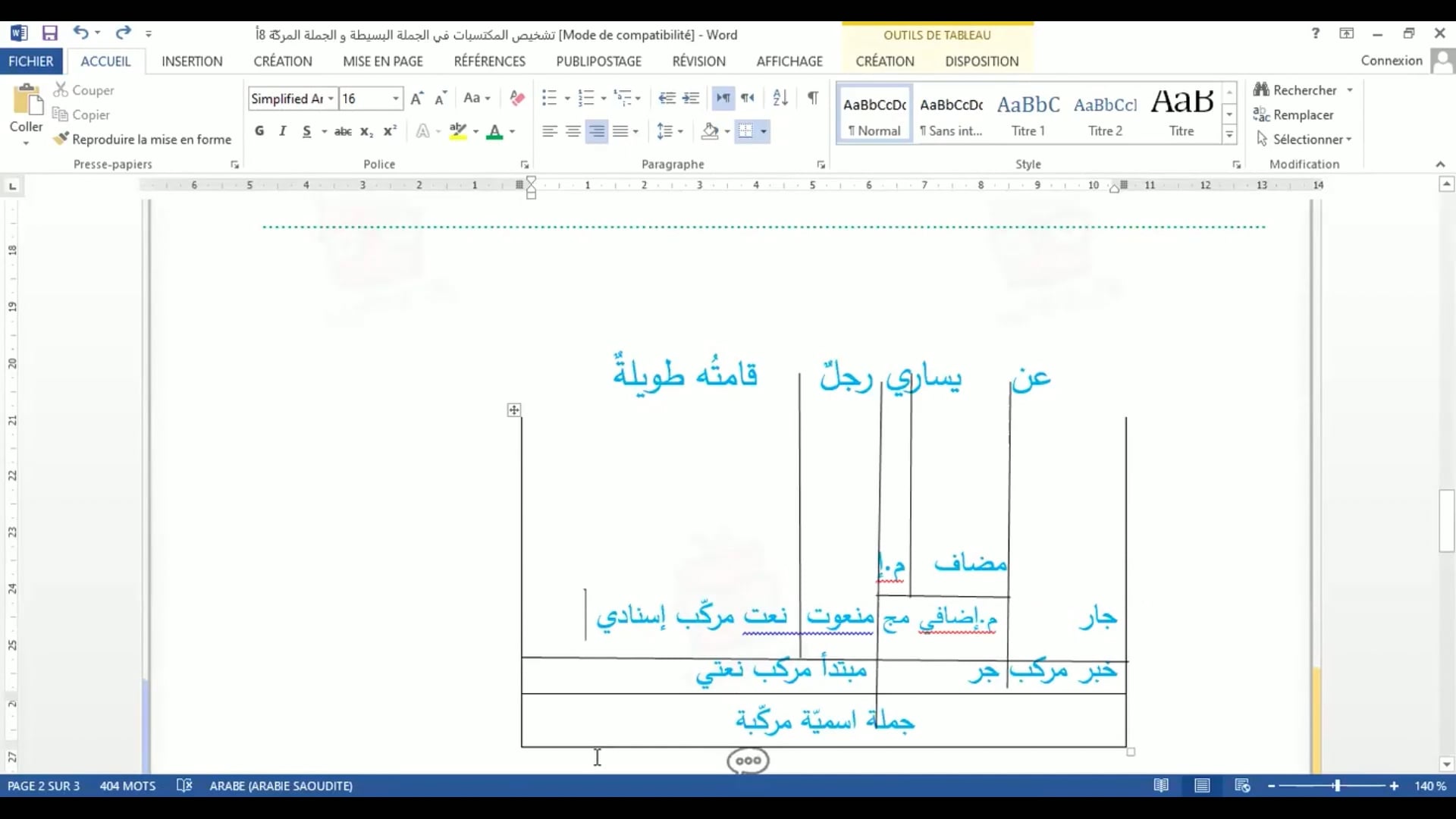Click the Sort A-Z icon
Viewport: 1456px width, 819px height.
click(780, 98)
